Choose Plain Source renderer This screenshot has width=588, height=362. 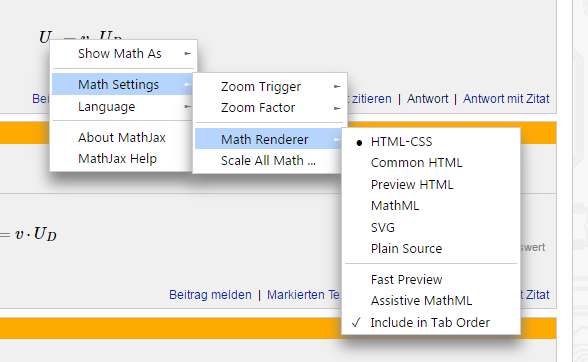tap(430, 248)
